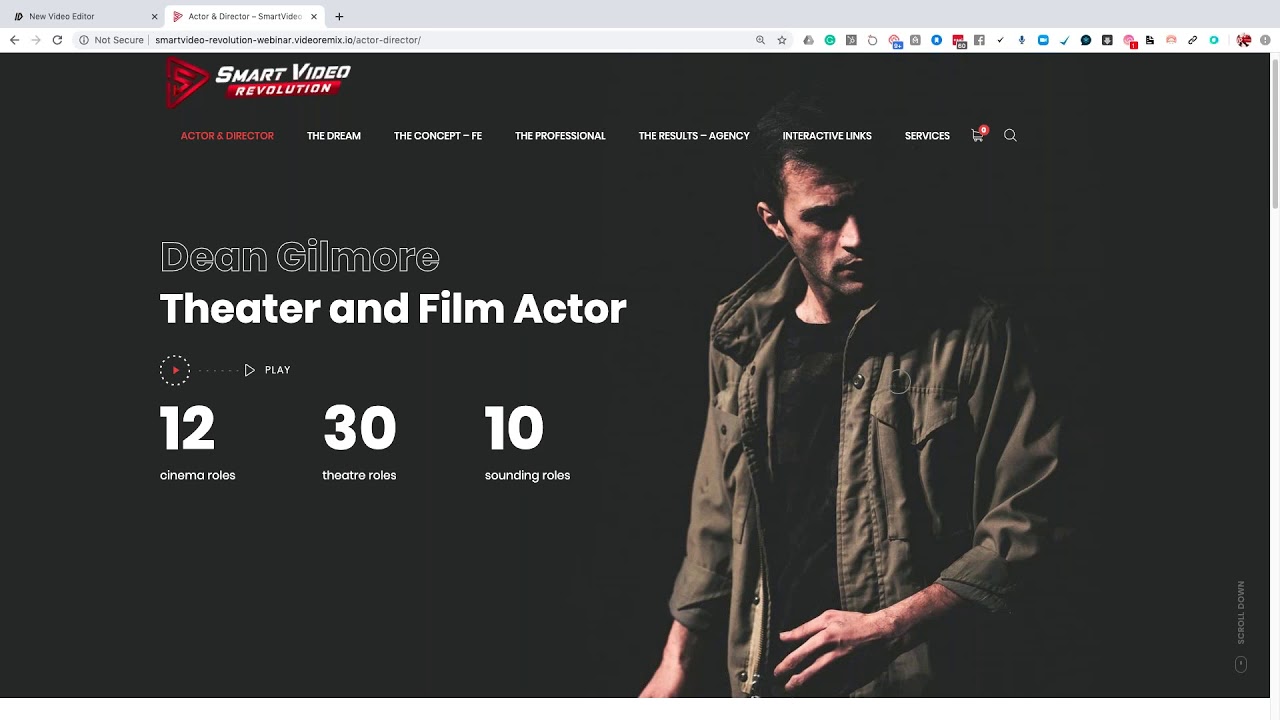Viewport: 1280px width, 720px height.
Task: Bookmark this page with star icon
Action: click(782, 40)
